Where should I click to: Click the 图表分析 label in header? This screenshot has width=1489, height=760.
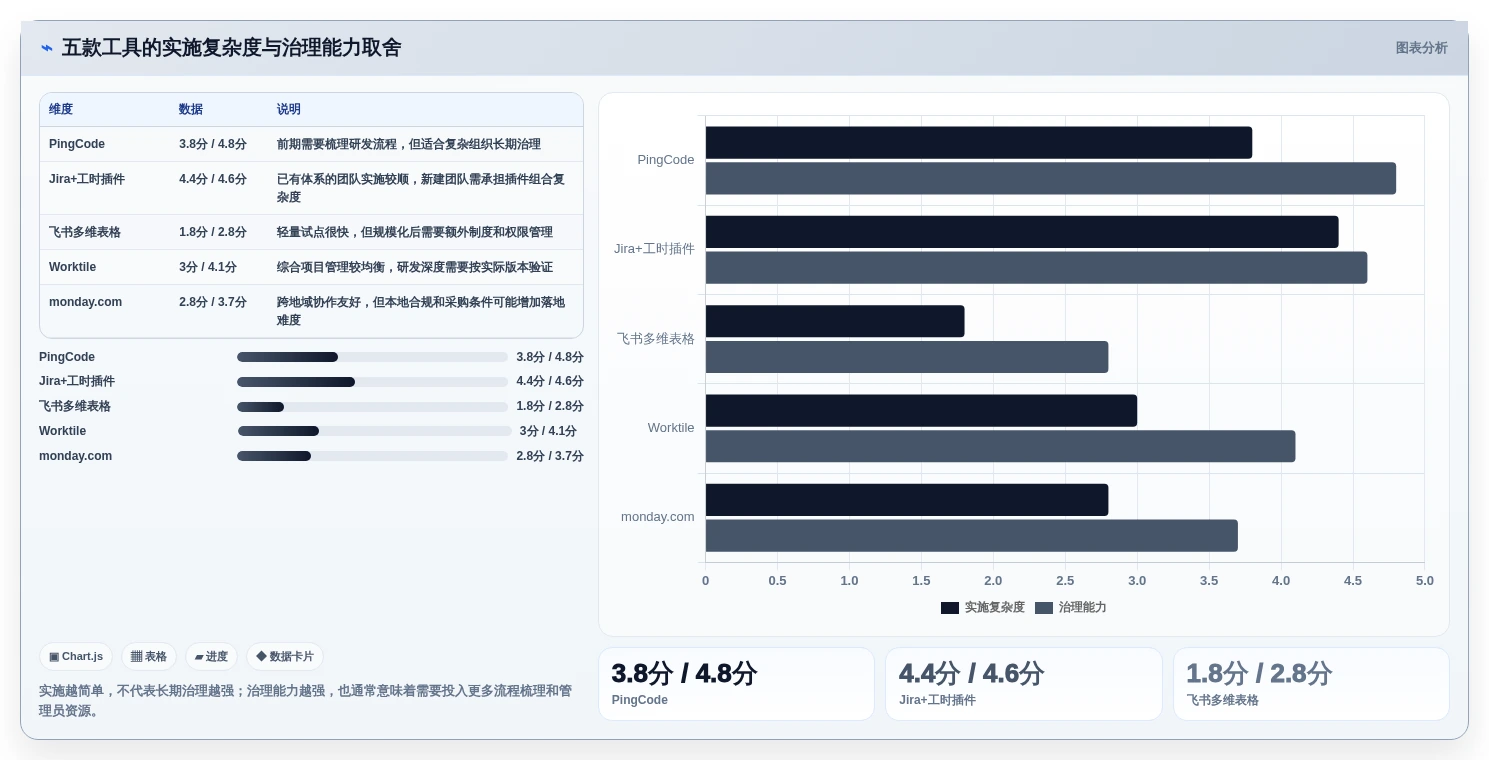point(1421,48)
